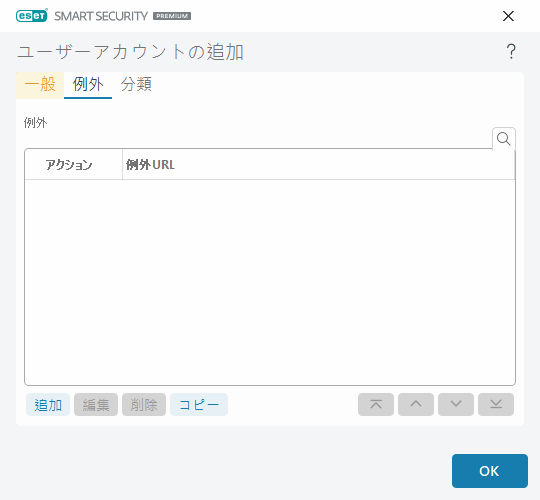Click the コピー button
The height and width of the screenshot is (500, 540).
coord(199,405)
